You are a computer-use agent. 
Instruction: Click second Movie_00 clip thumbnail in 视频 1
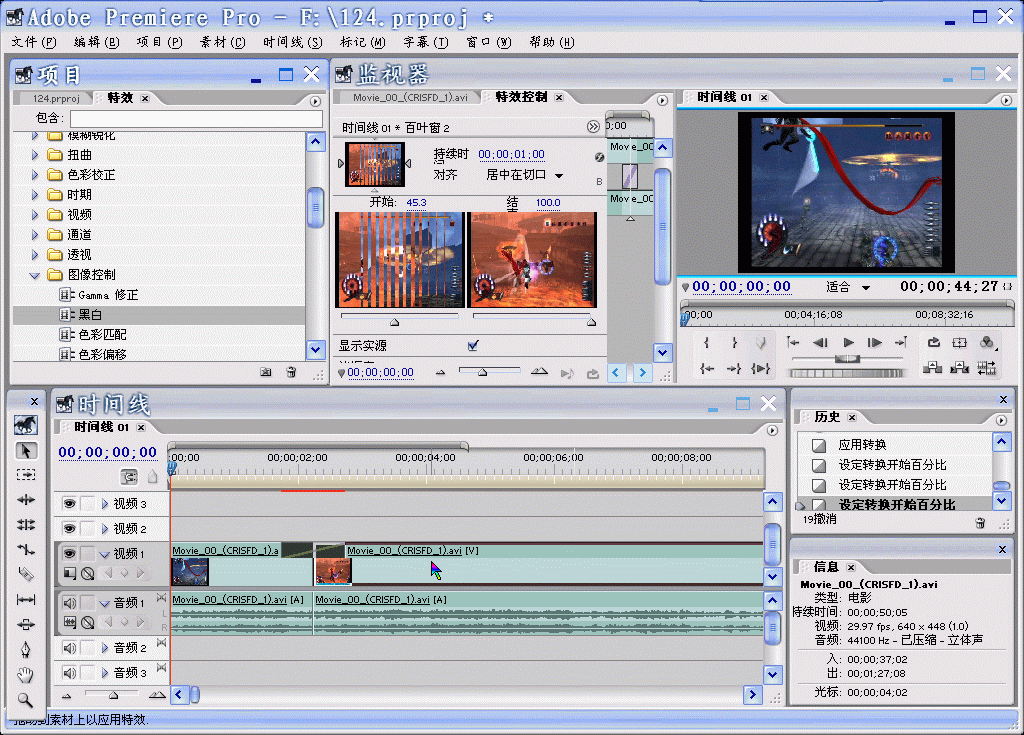[x=333, y=571]
